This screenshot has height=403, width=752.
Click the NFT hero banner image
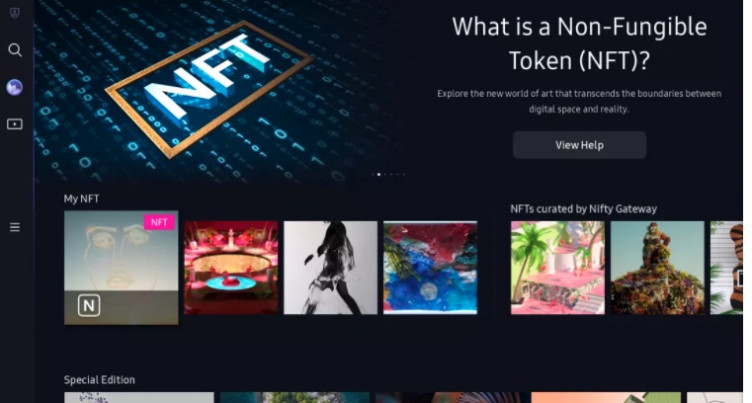pos(221,91)
